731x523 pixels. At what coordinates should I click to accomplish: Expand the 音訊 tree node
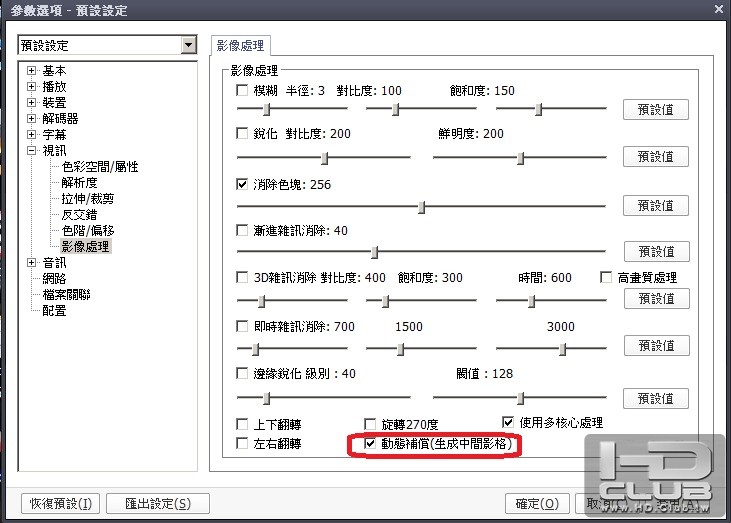tap(31, 263)
